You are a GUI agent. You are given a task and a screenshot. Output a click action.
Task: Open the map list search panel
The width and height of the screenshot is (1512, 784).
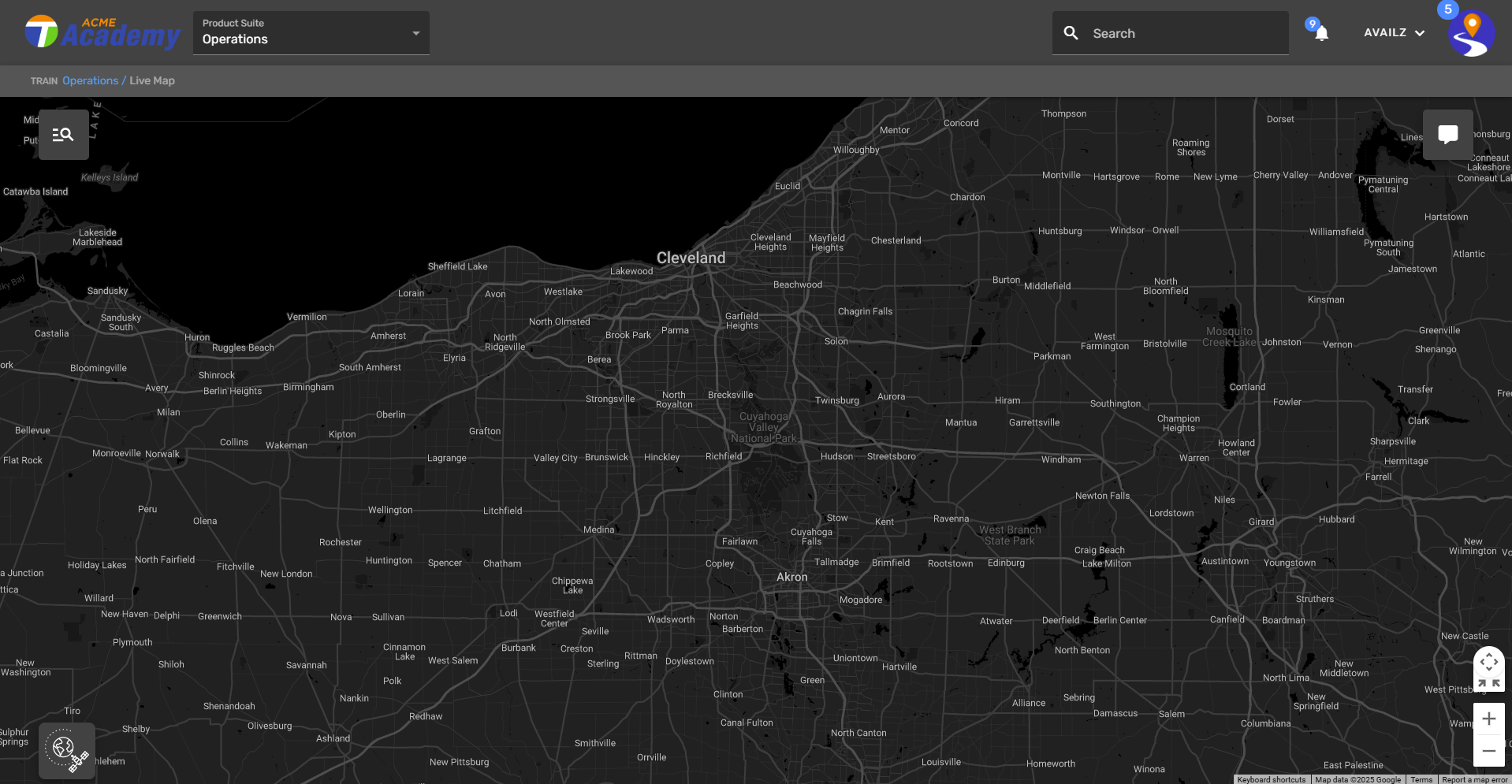[63, 135]
